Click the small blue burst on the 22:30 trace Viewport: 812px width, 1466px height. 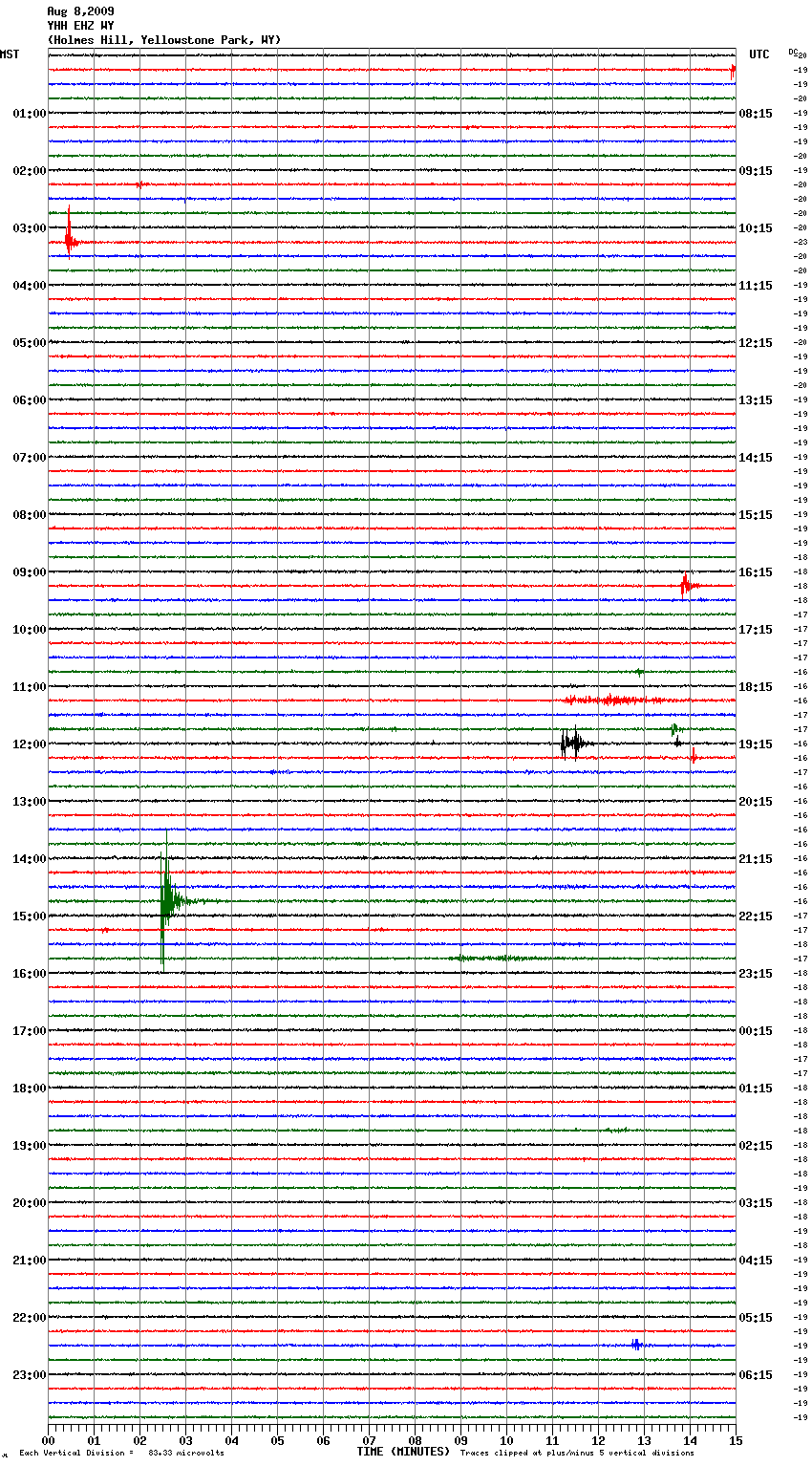pyautogui.click(x=636, y=1345)
